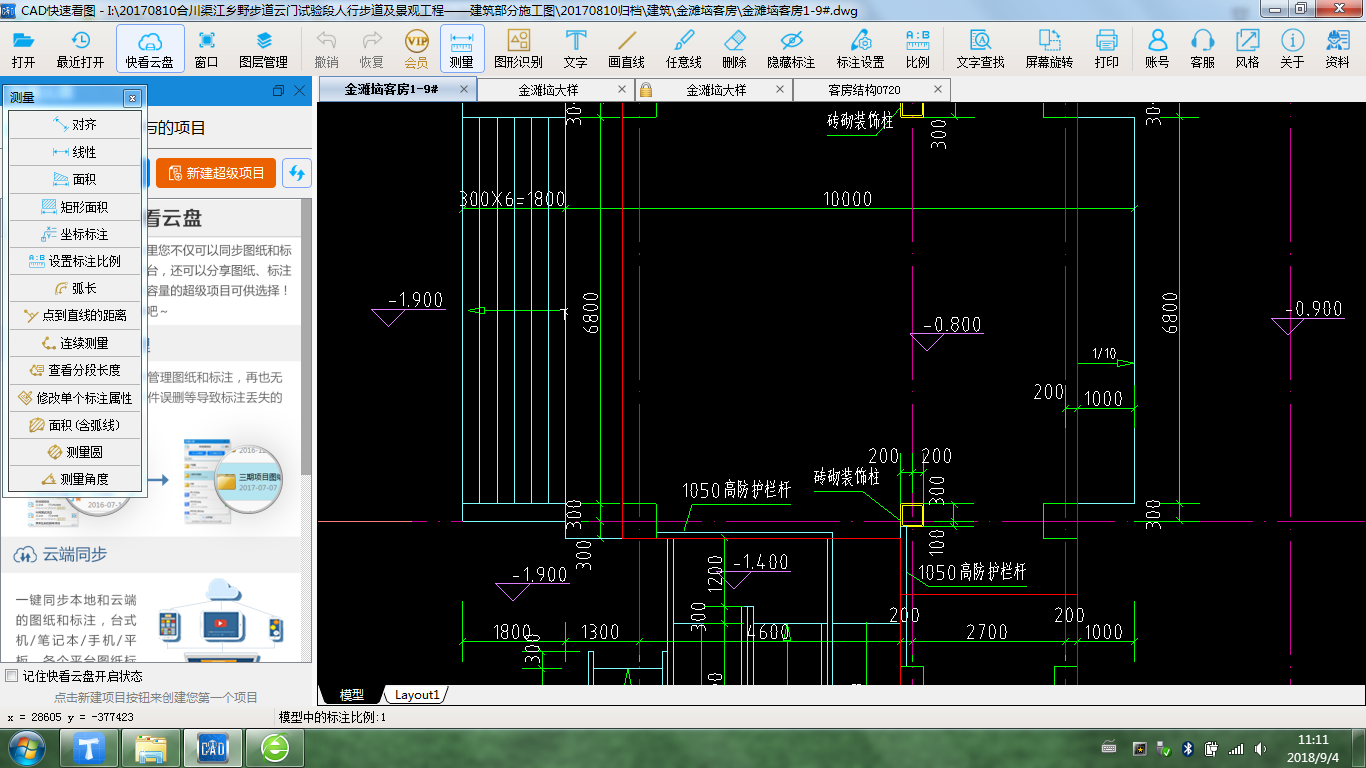Open the CAD app taskbar icon
This screenshot has height=768, width=1366.
213,748
